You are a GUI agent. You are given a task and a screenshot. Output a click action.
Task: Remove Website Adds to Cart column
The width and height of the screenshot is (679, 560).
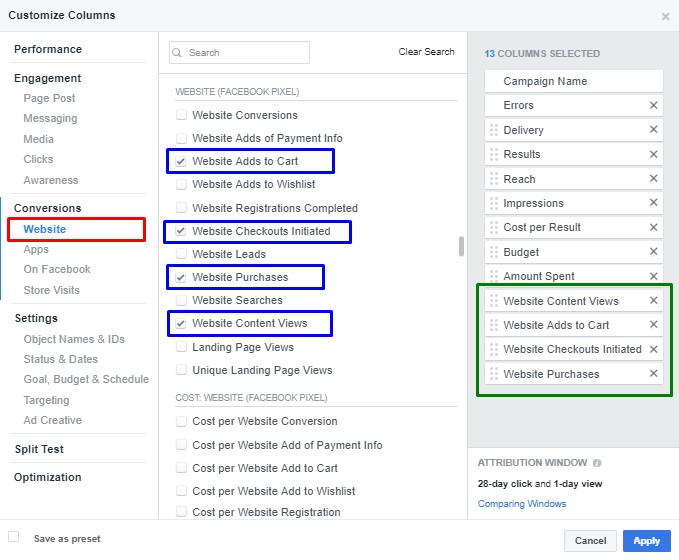coord(653,324)
